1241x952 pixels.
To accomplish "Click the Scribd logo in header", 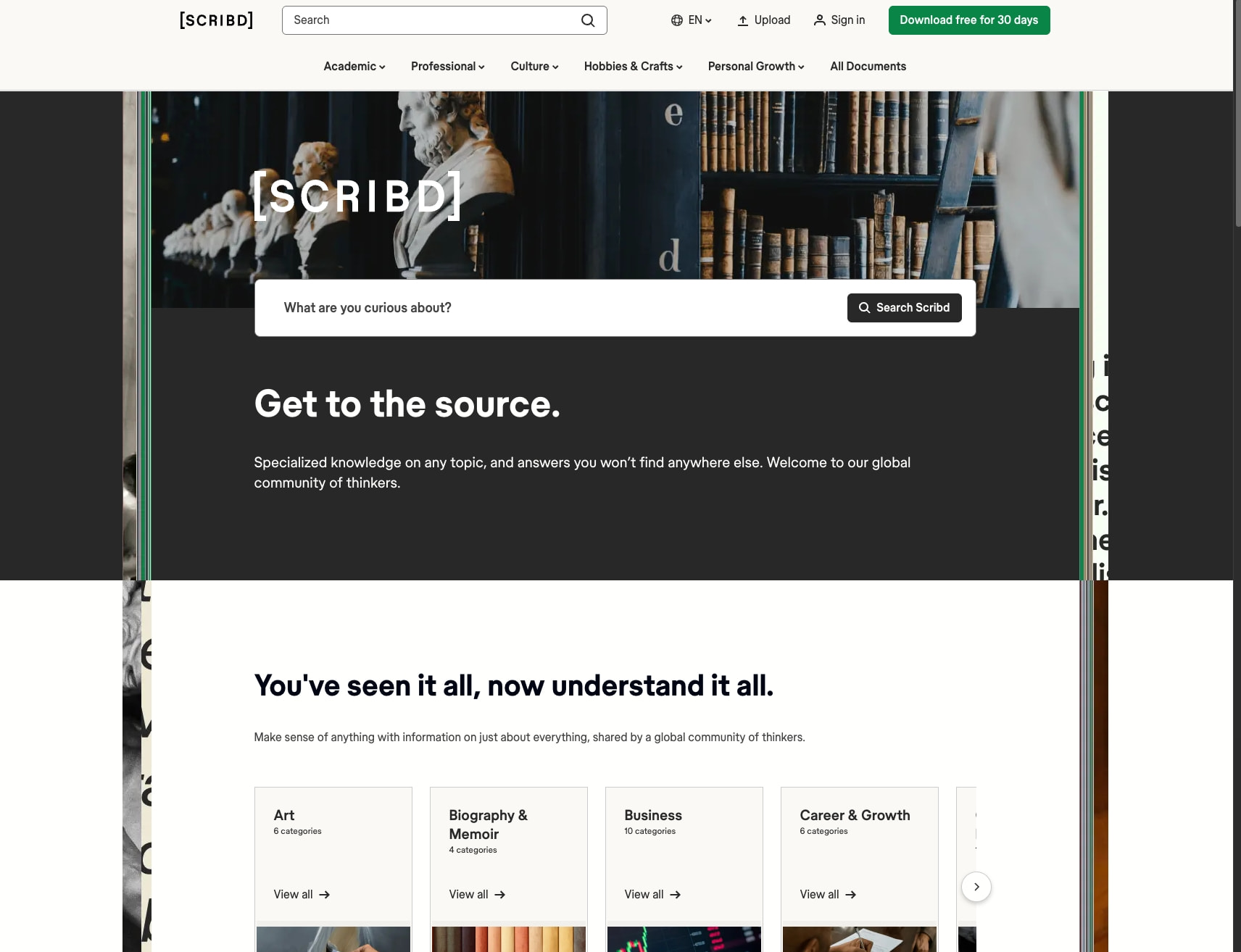I will 216,20.
